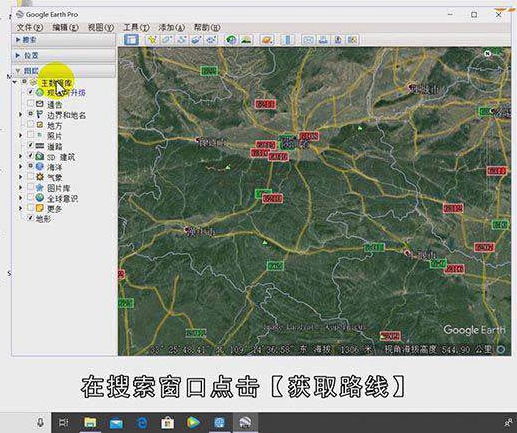517x433 pixels.
Task: Open Microsoft Store from the taskbar
Action: 168,423
